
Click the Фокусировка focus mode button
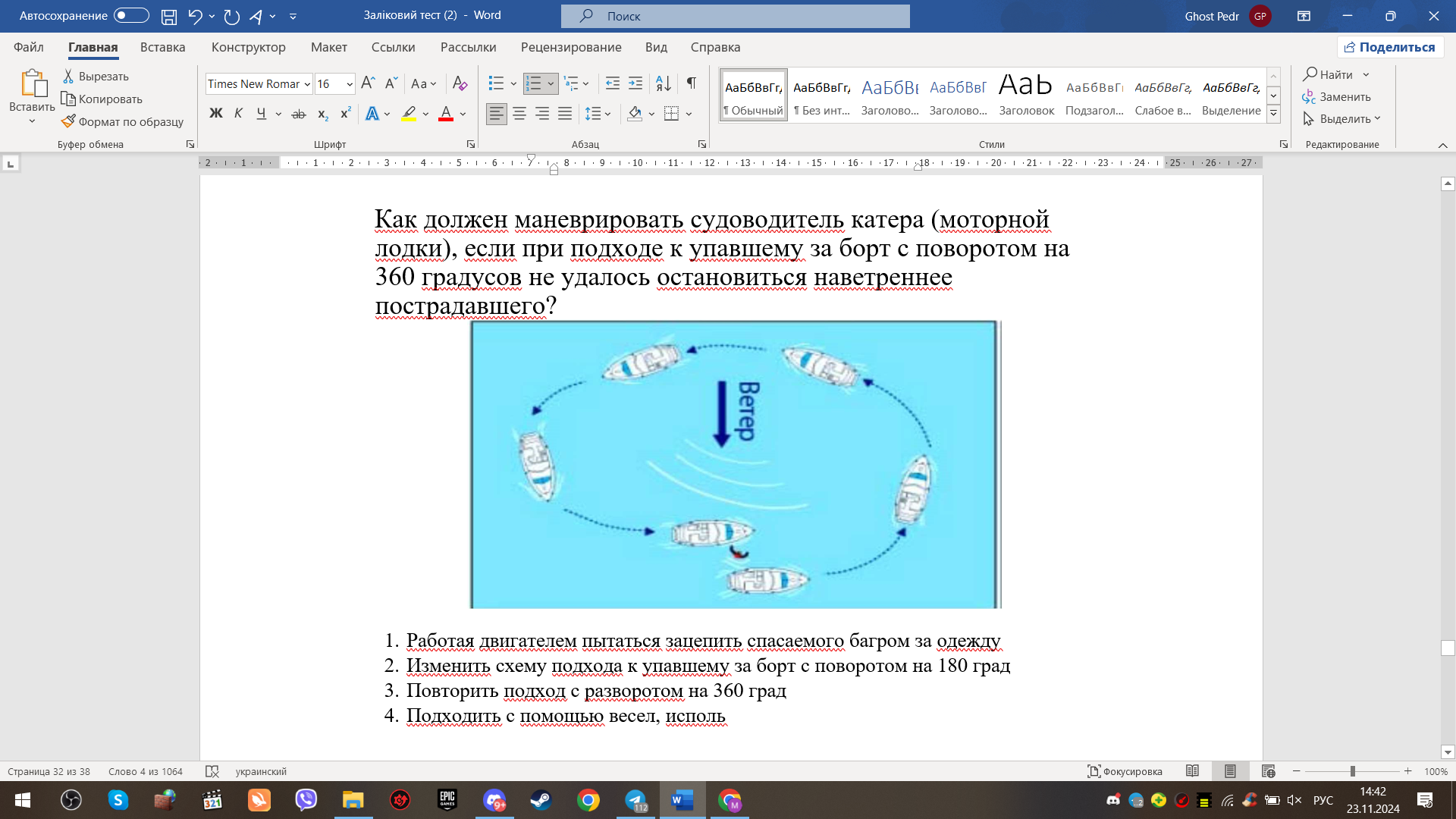coord(1125,771)
